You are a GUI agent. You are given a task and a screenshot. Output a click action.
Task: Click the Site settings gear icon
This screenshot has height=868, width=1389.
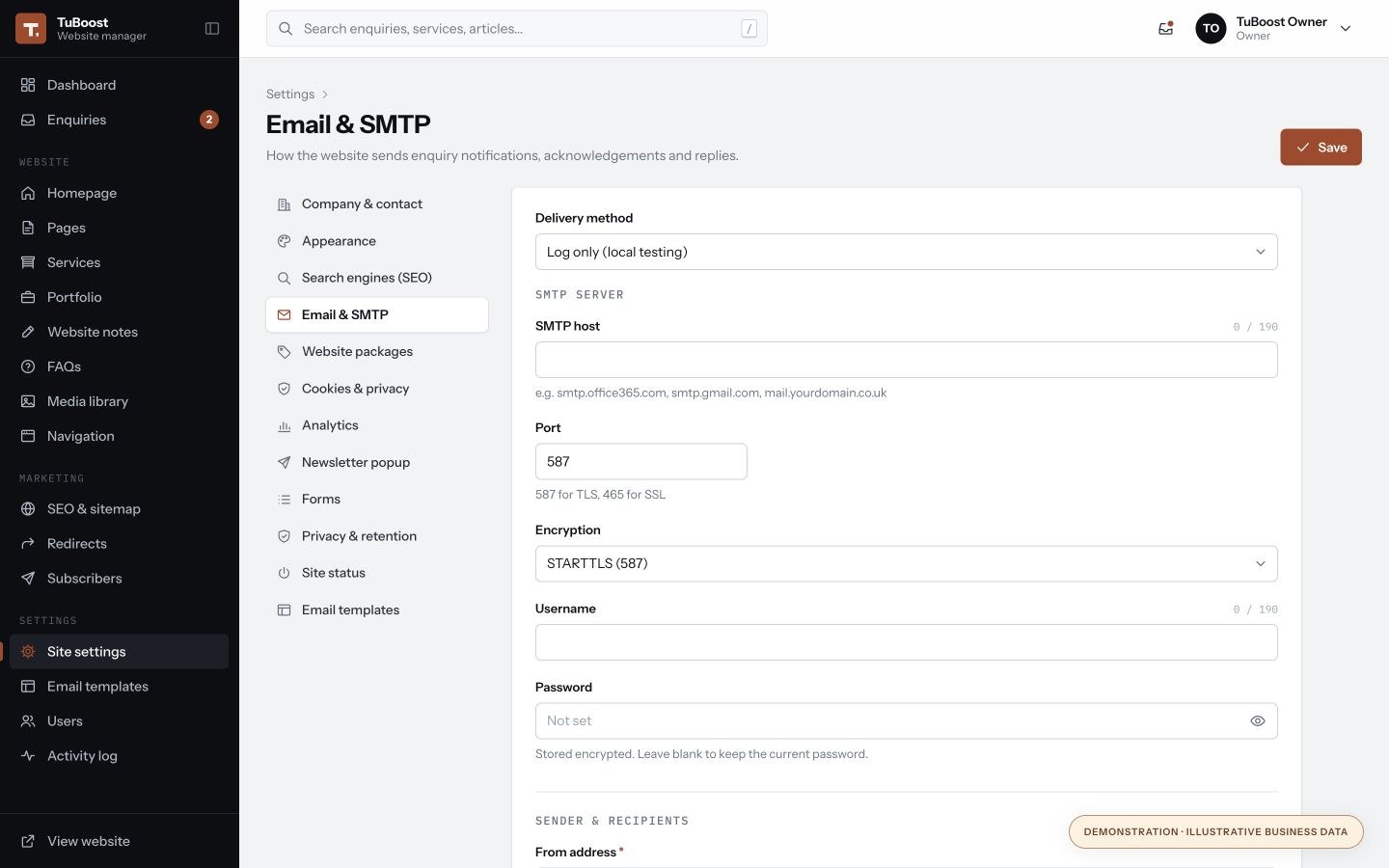pyautogui.click(x=28, y=652)
